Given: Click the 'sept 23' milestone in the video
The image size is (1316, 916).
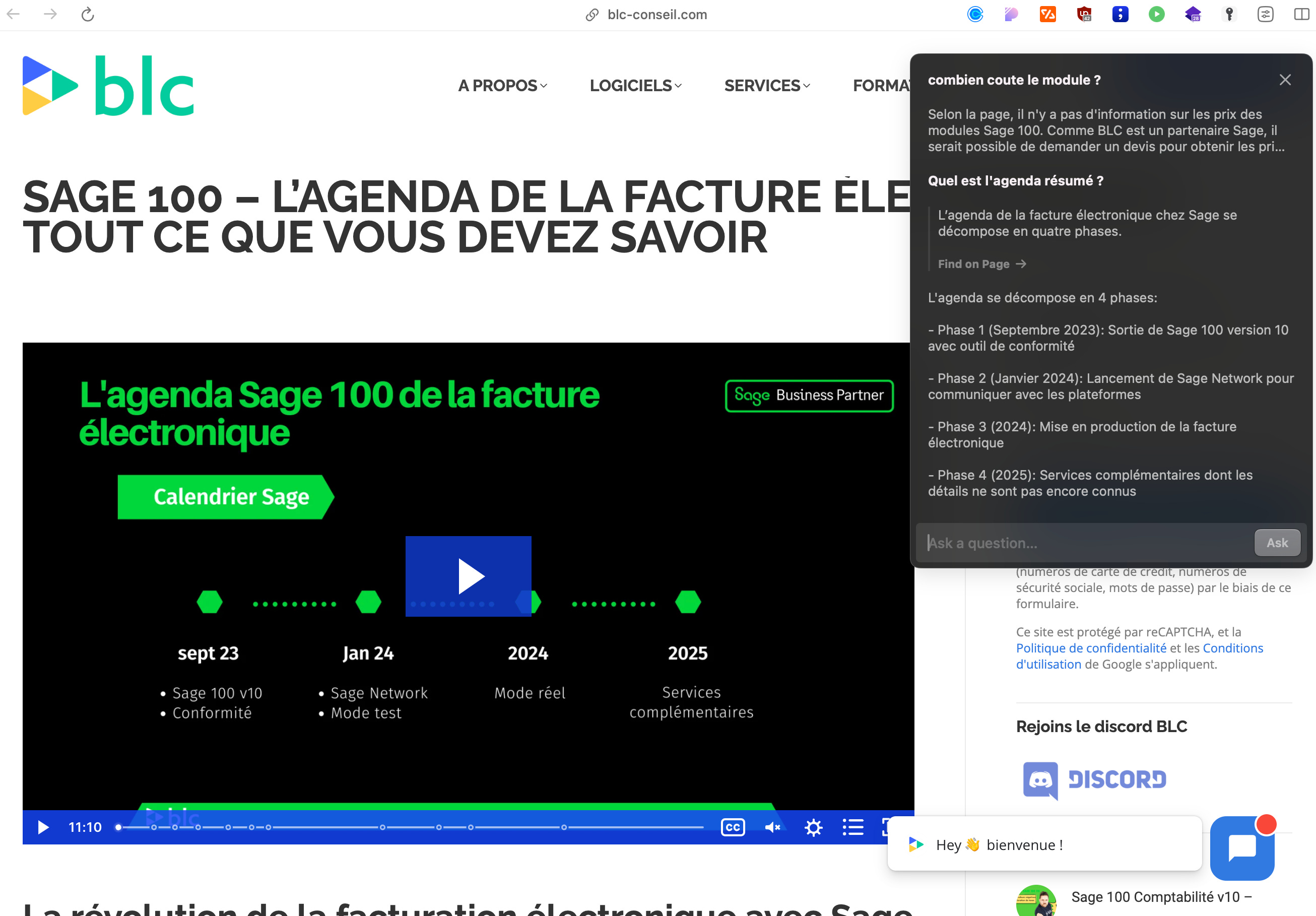Looking at the screenshot, I should 208,653.
